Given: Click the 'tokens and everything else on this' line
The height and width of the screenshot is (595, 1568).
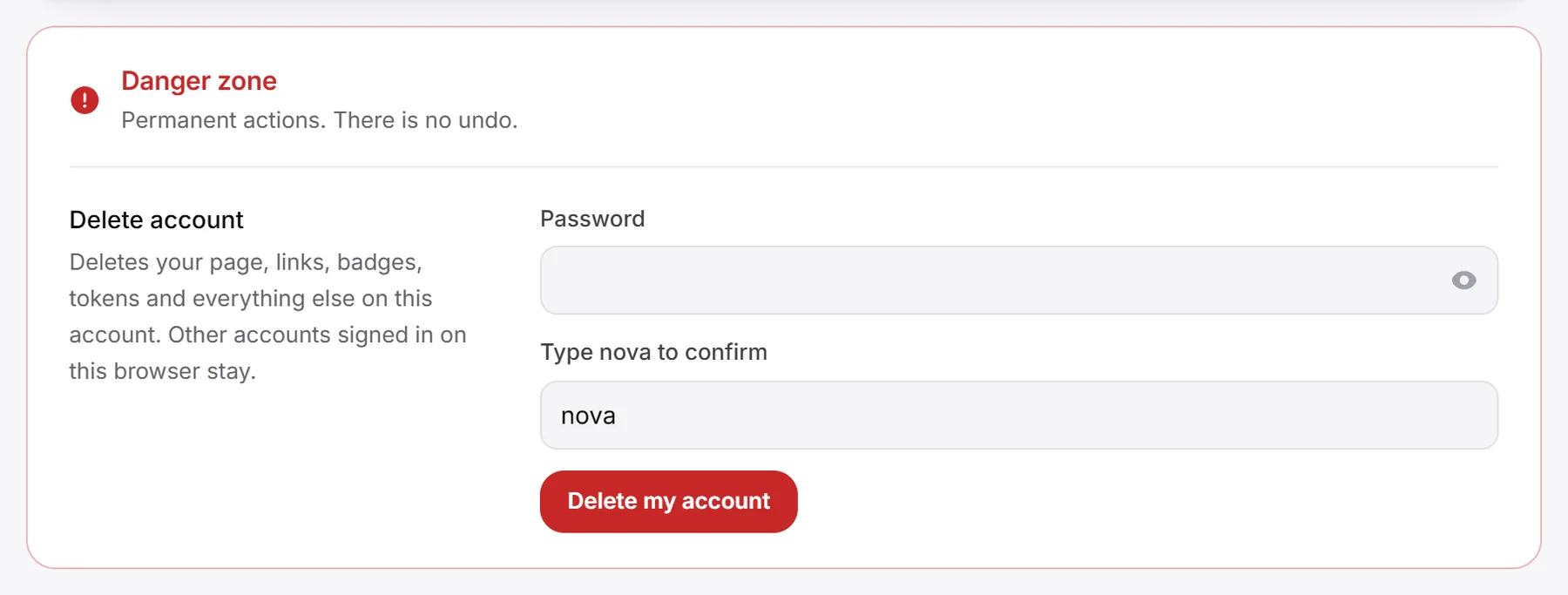Looking at the screenshot, I should point(251,299).
